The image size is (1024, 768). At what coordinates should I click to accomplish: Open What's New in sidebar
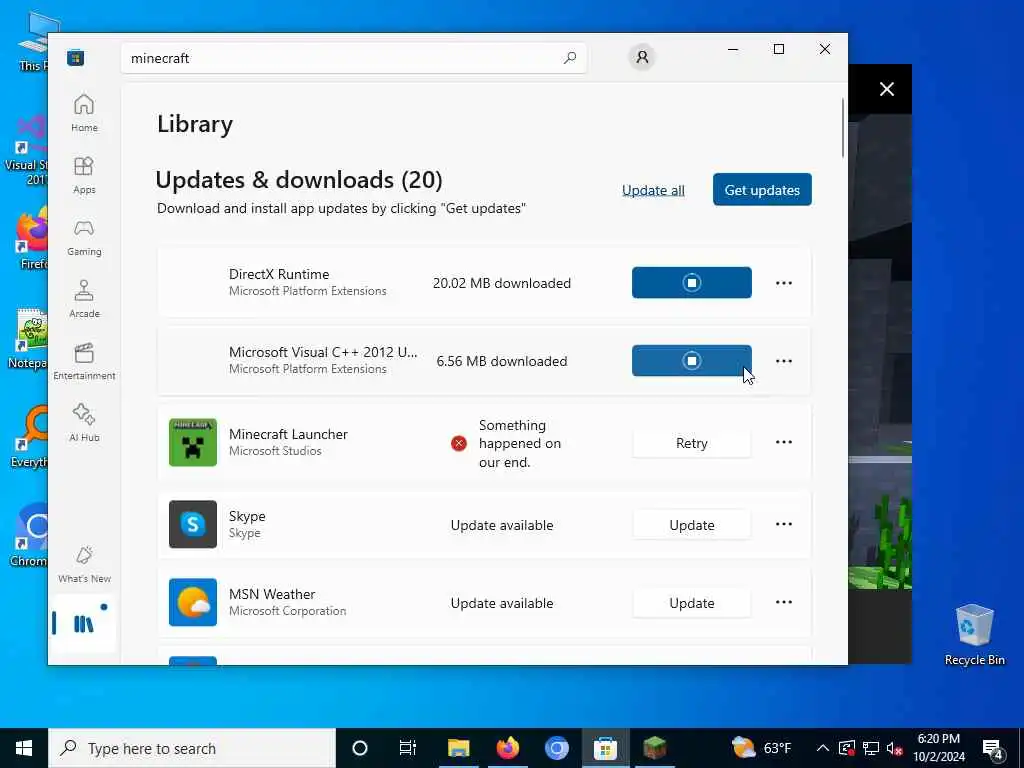pos(84,564)
